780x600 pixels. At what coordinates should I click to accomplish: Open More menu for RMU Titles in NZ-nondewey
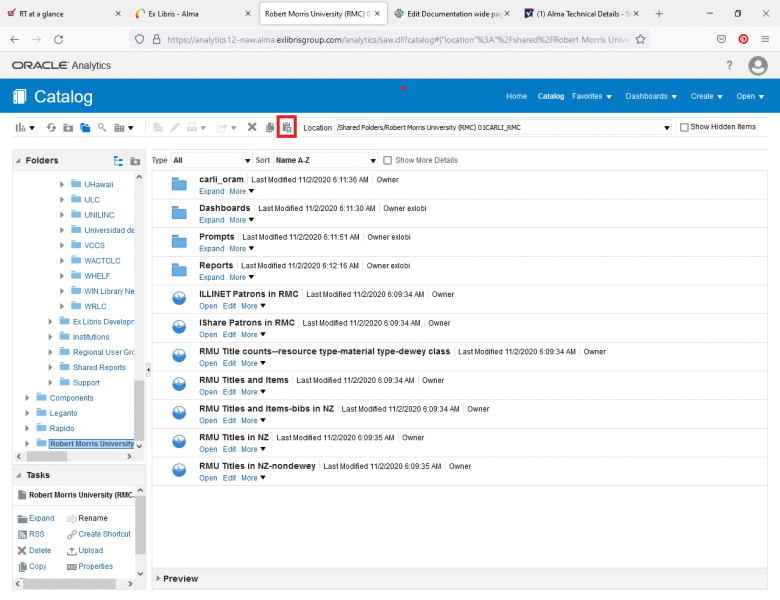pyautogui.click(x=253, y=478)
